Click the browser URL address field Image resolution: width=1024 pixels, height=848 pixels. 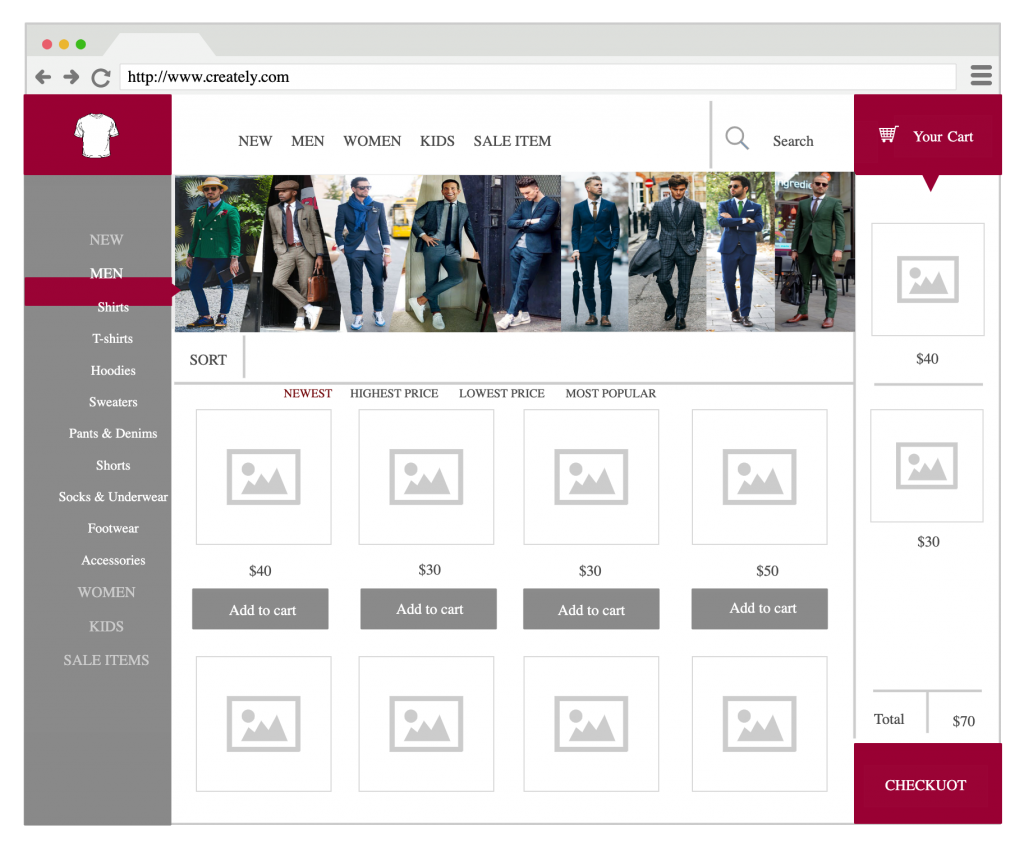[537, 77]
